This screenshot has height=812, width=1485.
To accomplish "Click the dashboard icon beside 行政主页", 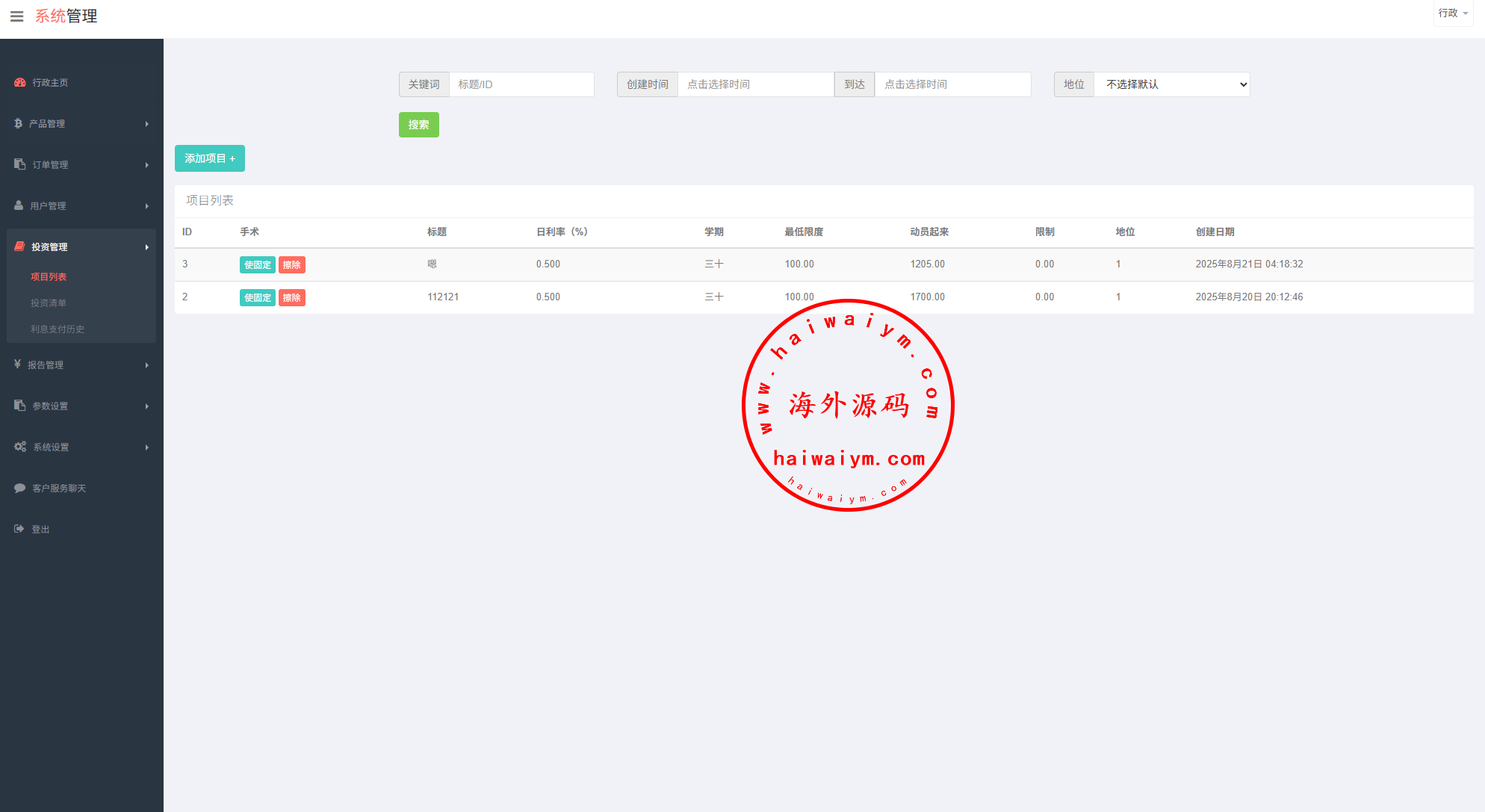I will (x=20, y=83).
